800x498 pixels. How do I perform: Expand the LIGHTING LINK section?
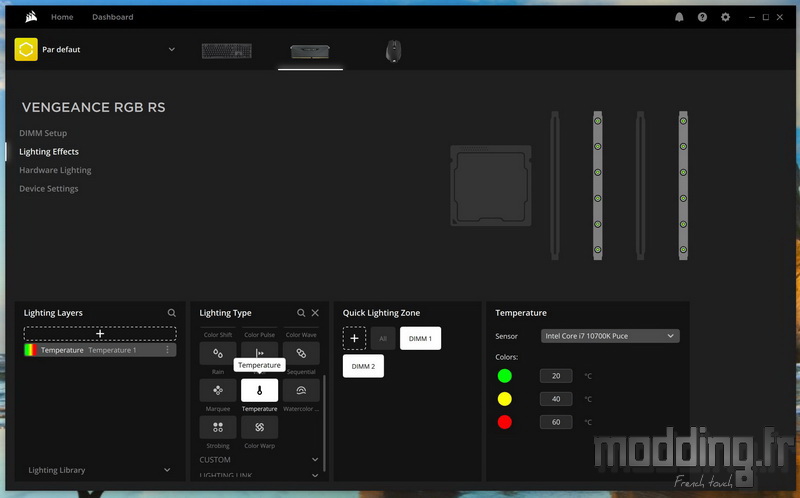coord(315,475)
